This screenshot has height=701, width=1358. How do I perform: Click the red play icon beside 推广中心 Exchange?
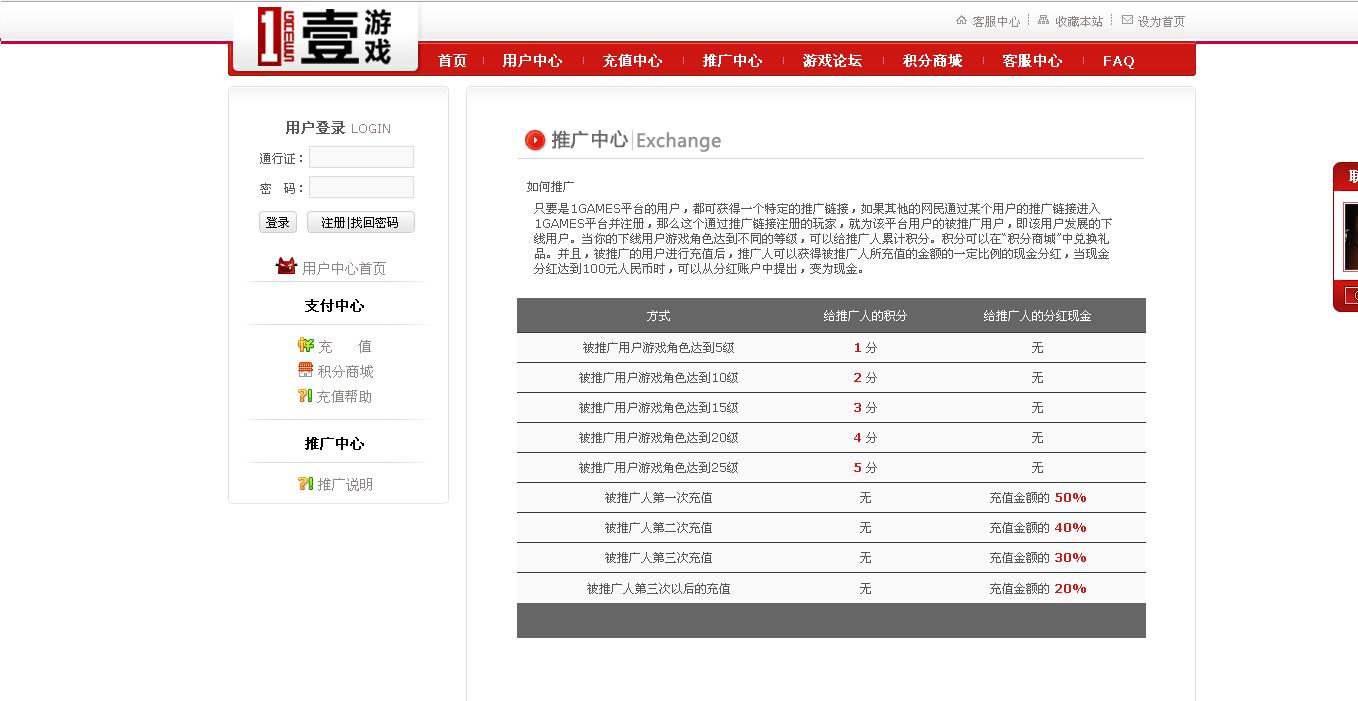pos(535,140)
